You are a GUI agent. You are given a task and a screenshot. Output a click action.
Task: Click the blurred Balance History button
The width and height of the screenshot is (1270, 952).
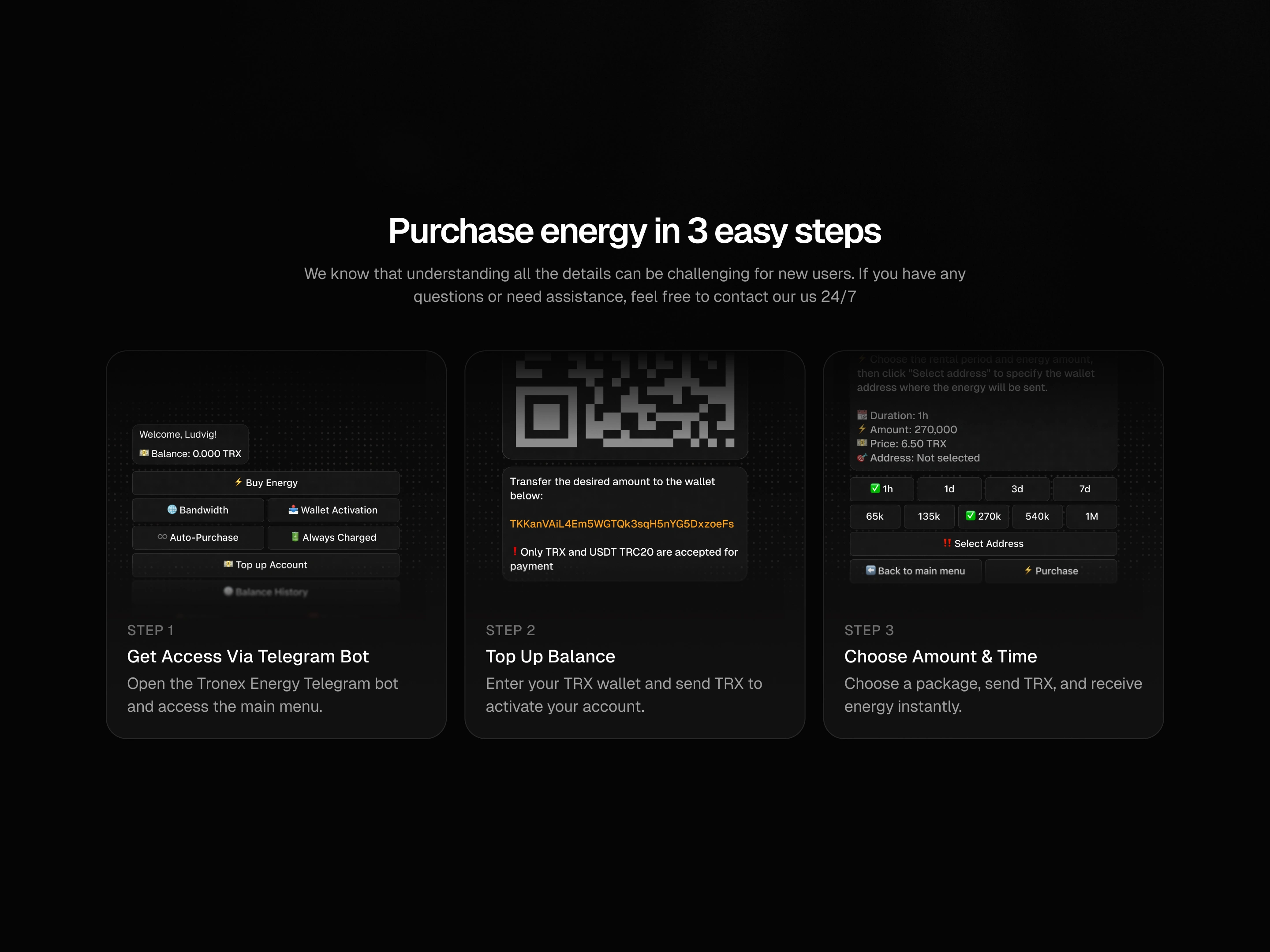point(265,591)
